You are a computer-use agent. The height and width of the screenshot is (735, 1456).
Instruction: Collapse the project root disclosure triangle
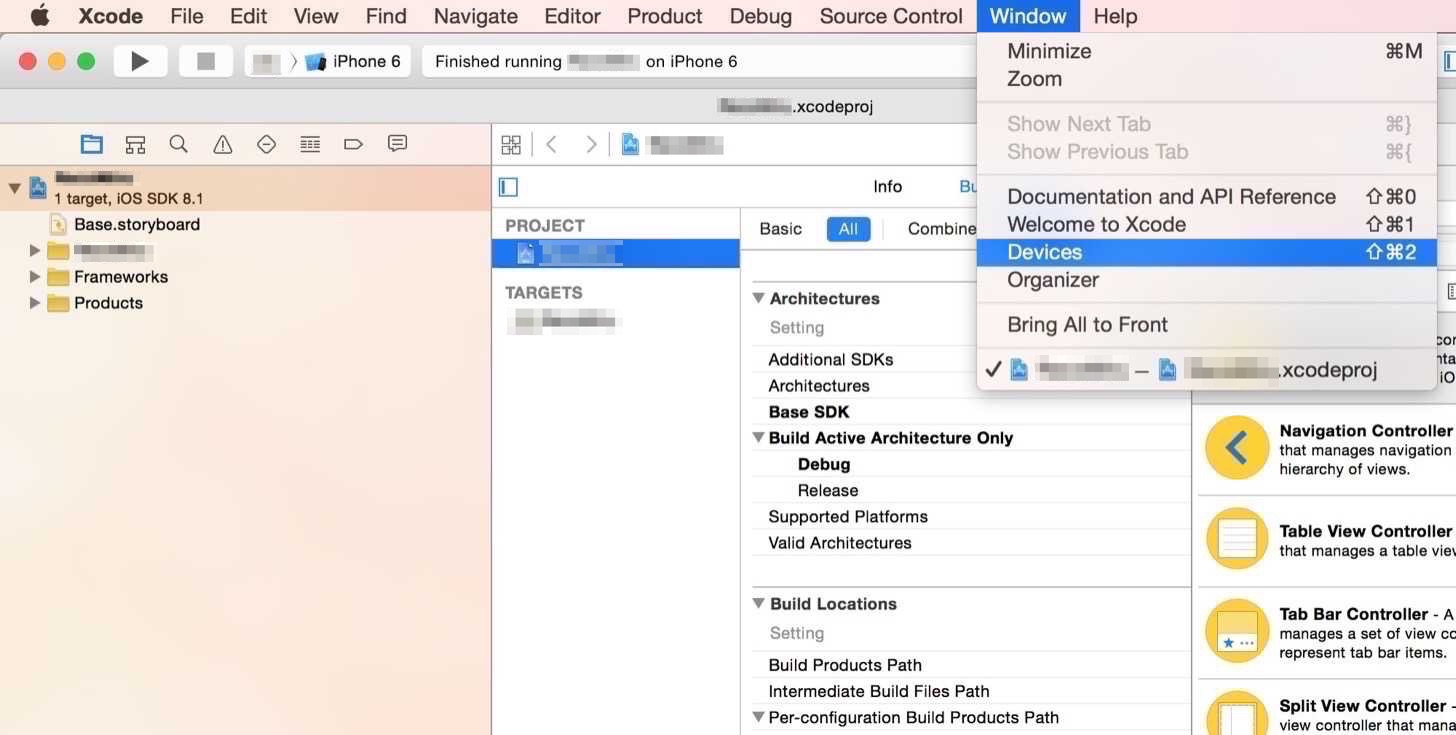point(14,188)
